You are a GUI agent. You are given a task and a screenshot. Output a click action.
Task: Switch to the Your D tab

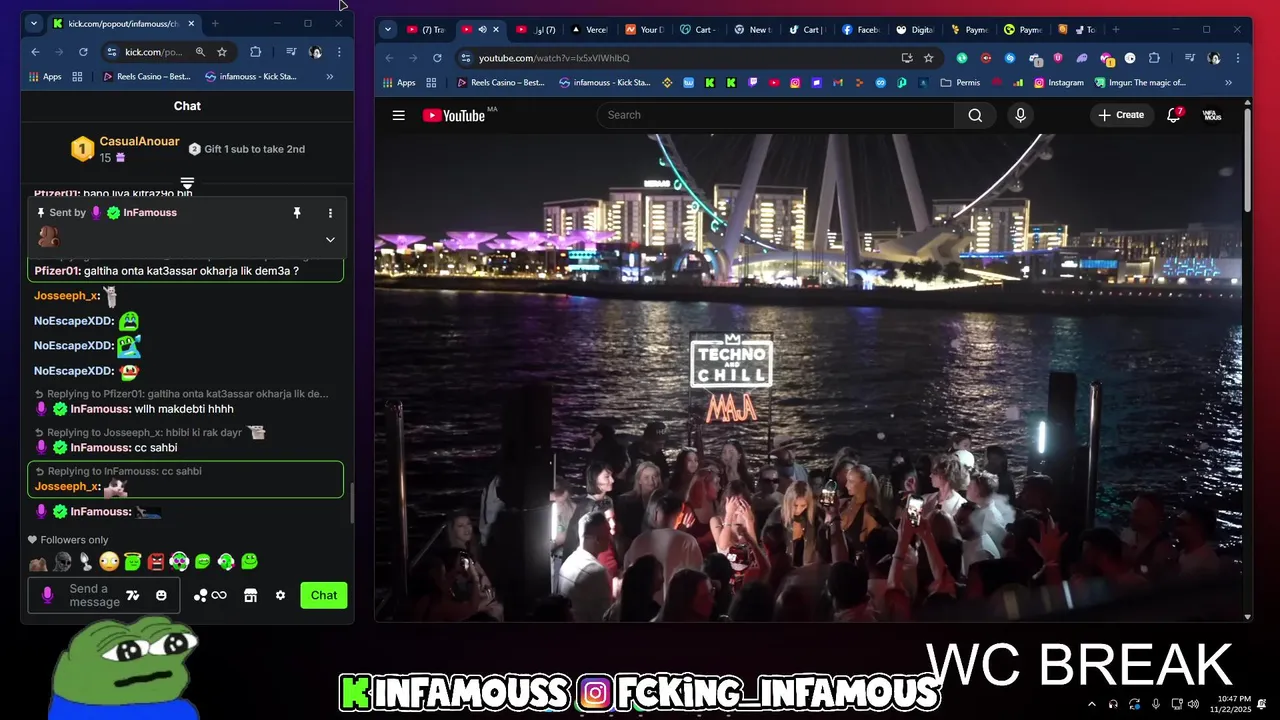(643, 30)
